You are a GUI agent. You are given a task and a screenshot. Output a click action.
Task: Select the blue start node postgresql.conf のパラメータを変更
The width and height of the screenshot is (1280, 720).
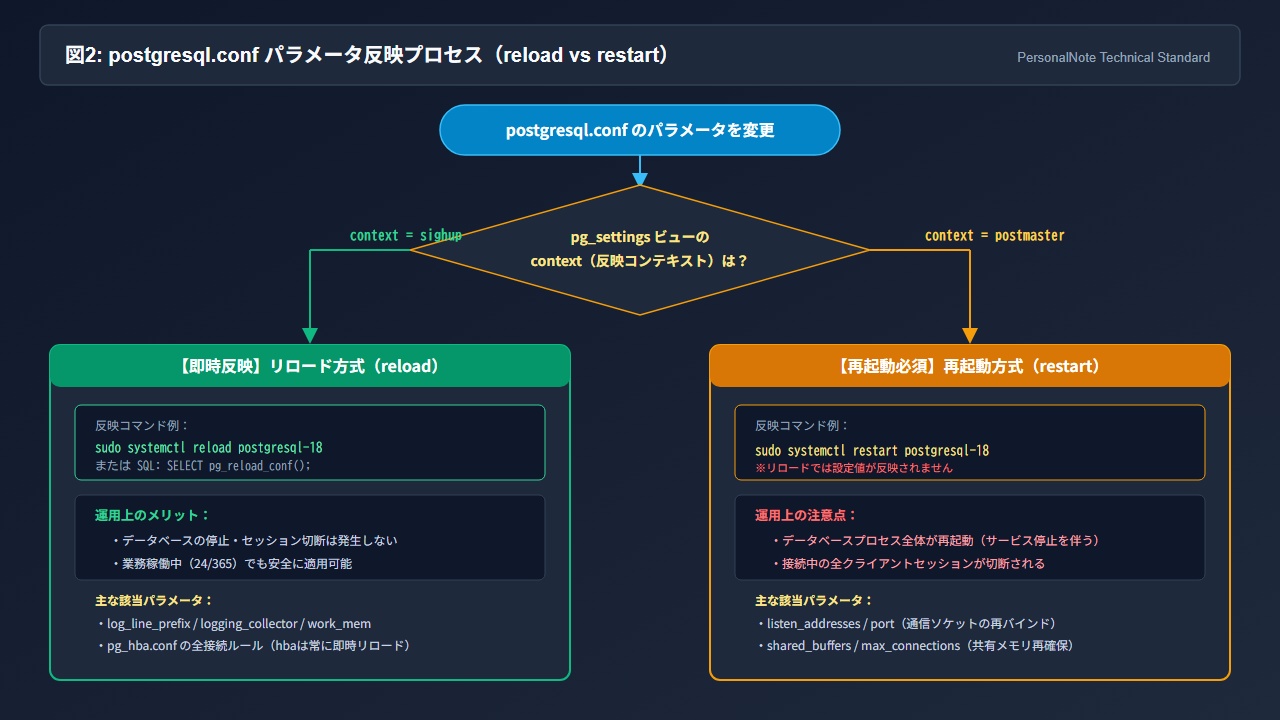coord(640,130)
